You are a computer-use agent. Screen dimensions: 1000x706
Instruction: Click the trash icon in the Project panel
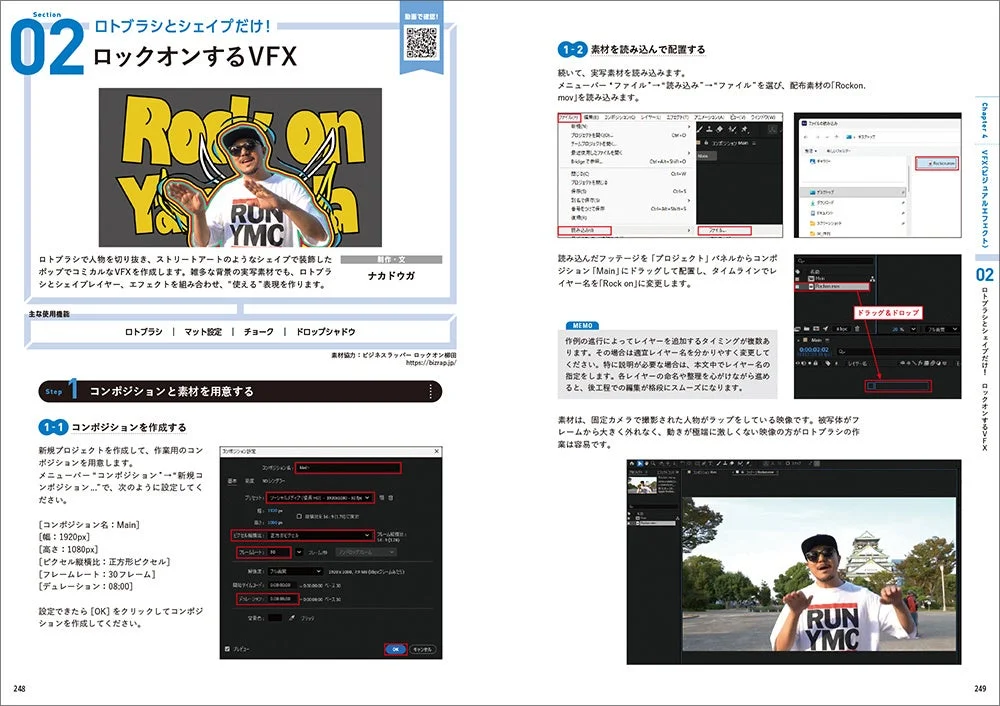point(857,330)
